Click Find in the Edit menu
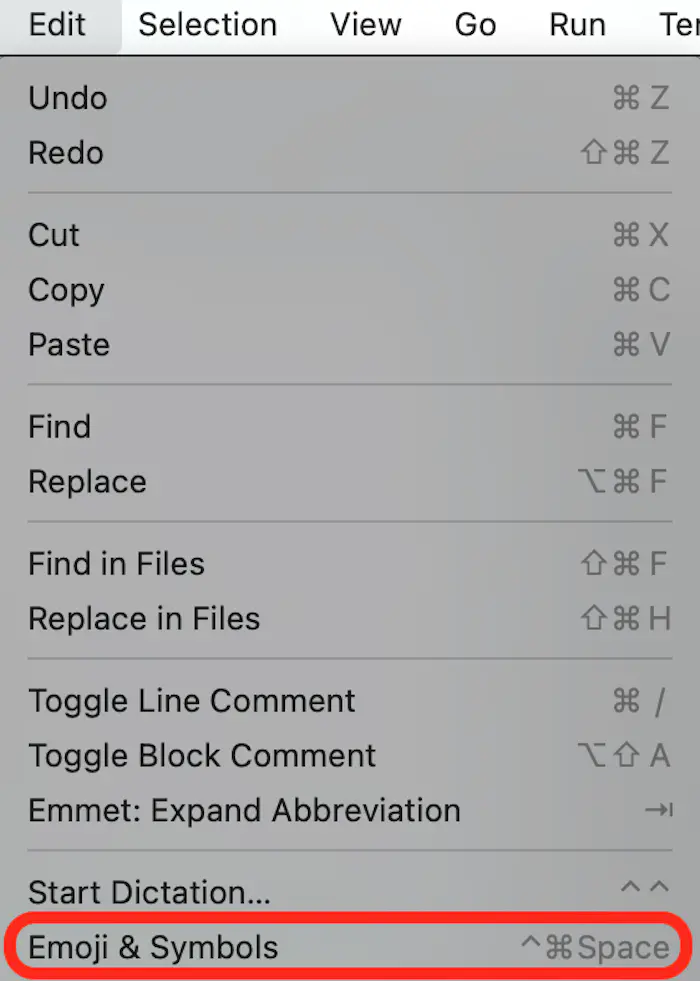Screen dimensions: 700x981 [x=59, y=427]
